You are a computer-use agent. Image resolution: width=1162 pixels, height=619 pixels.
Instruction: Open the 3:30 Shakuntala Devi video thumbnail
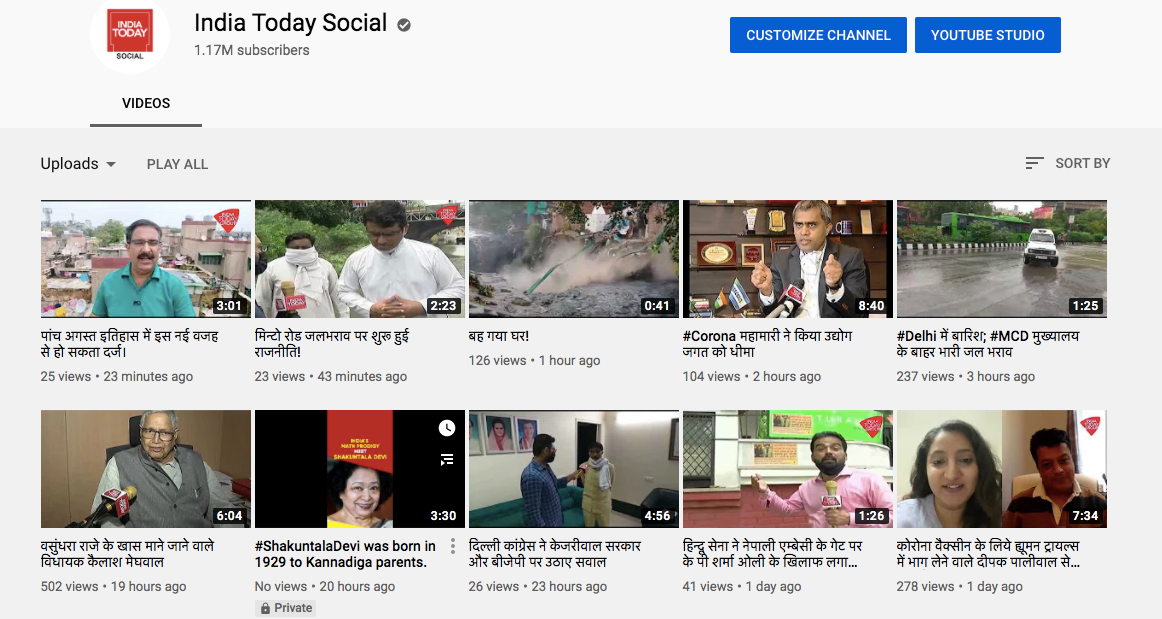point(359,469)
